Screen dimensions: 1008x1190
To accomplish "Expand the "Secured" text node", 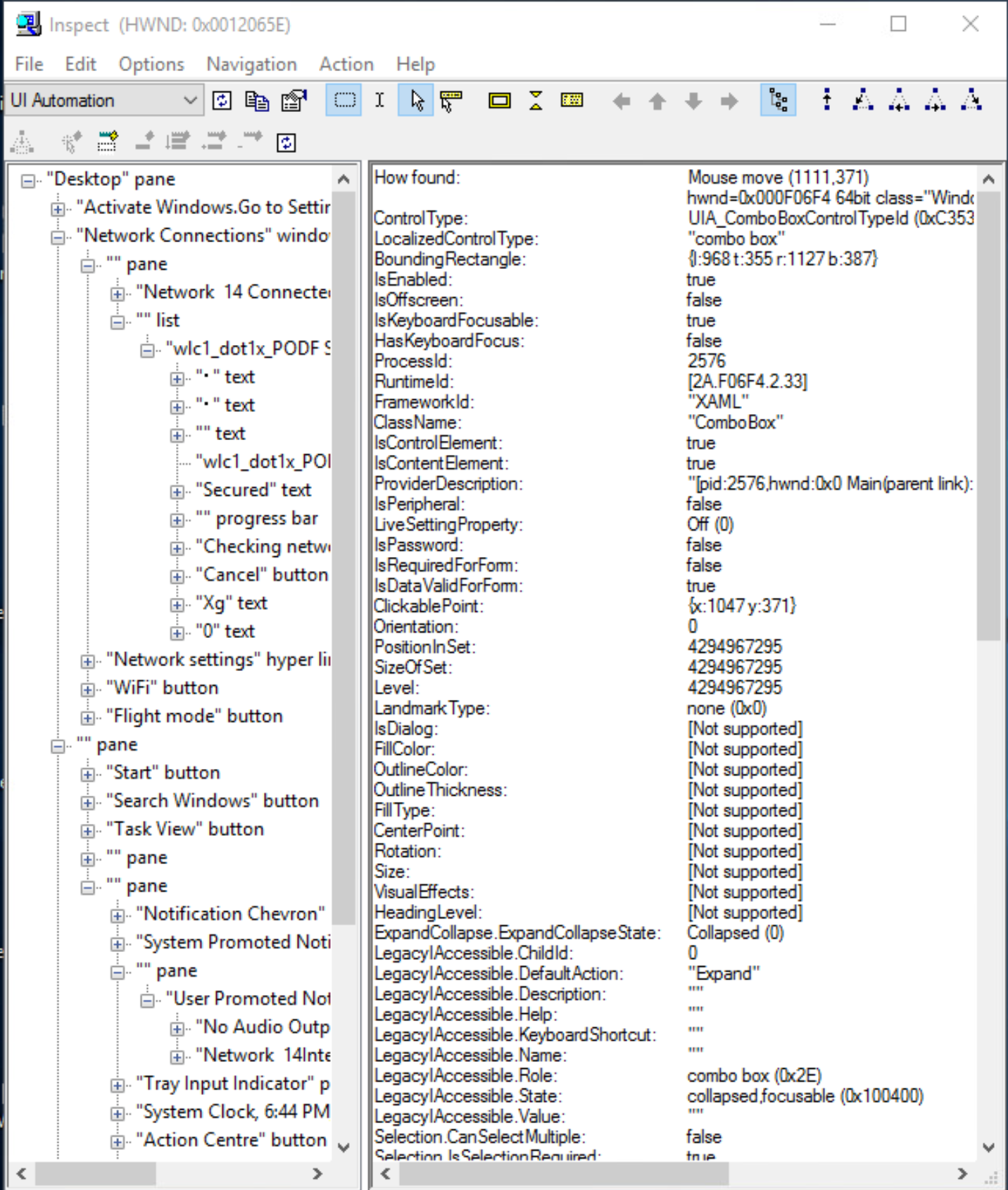I will click(x=177, y=491).
